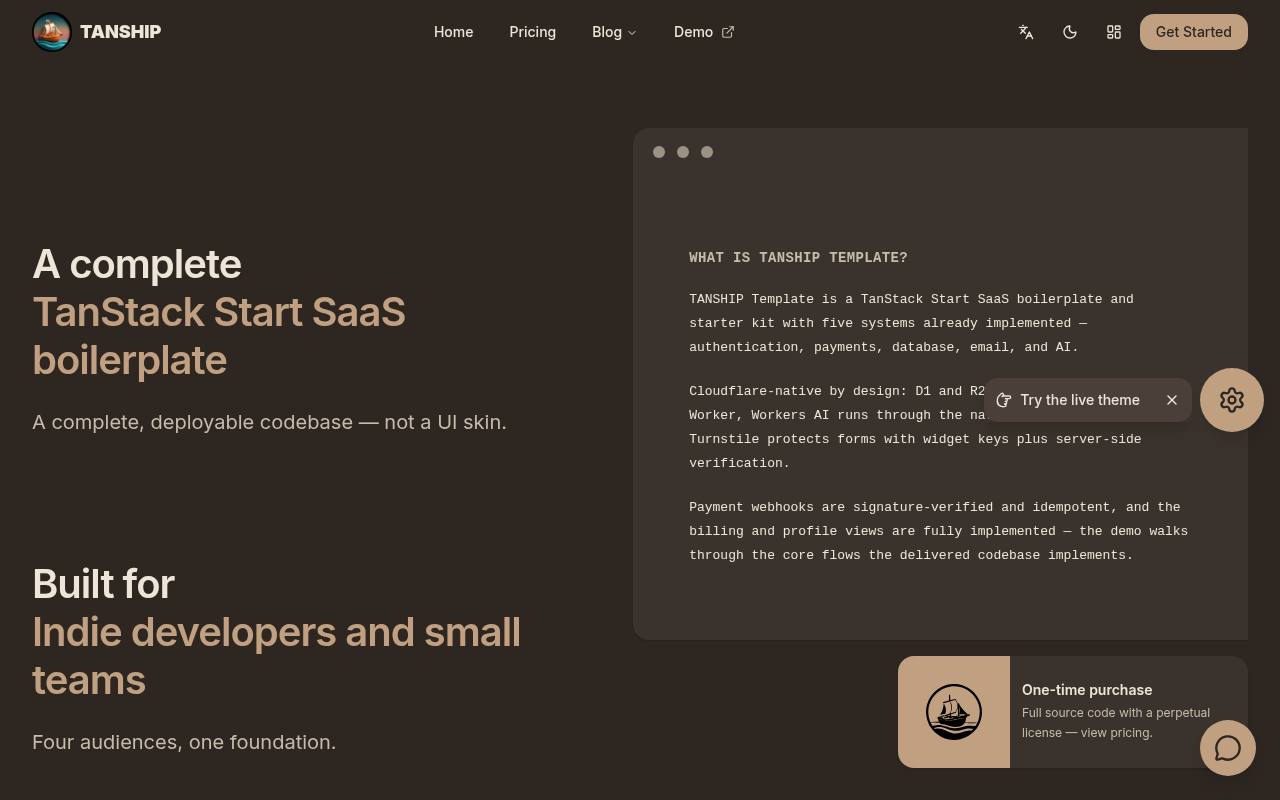This screenshot has width=1280, height=800.
Task: Toggle dark mode moon icon
Action: point(1070,32)
